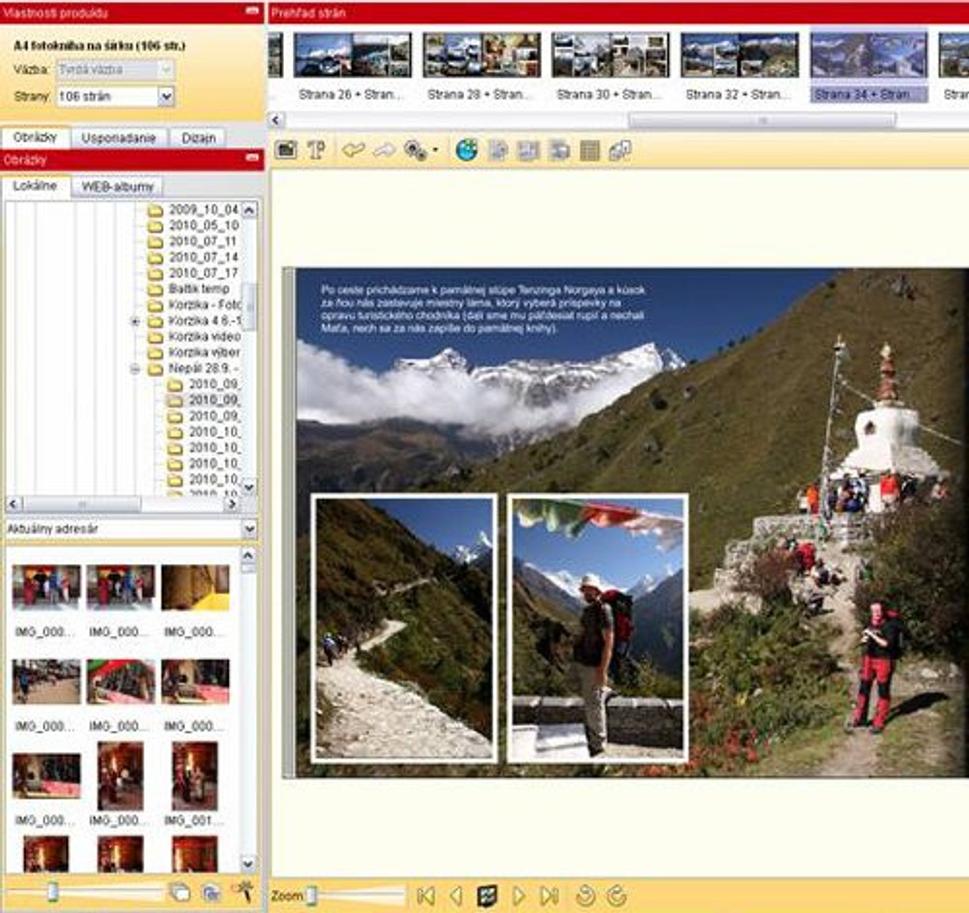Image resolution: width=969 pixels, height=913 pixels.
Task: Select the white text block on the page
Action: 483,309
